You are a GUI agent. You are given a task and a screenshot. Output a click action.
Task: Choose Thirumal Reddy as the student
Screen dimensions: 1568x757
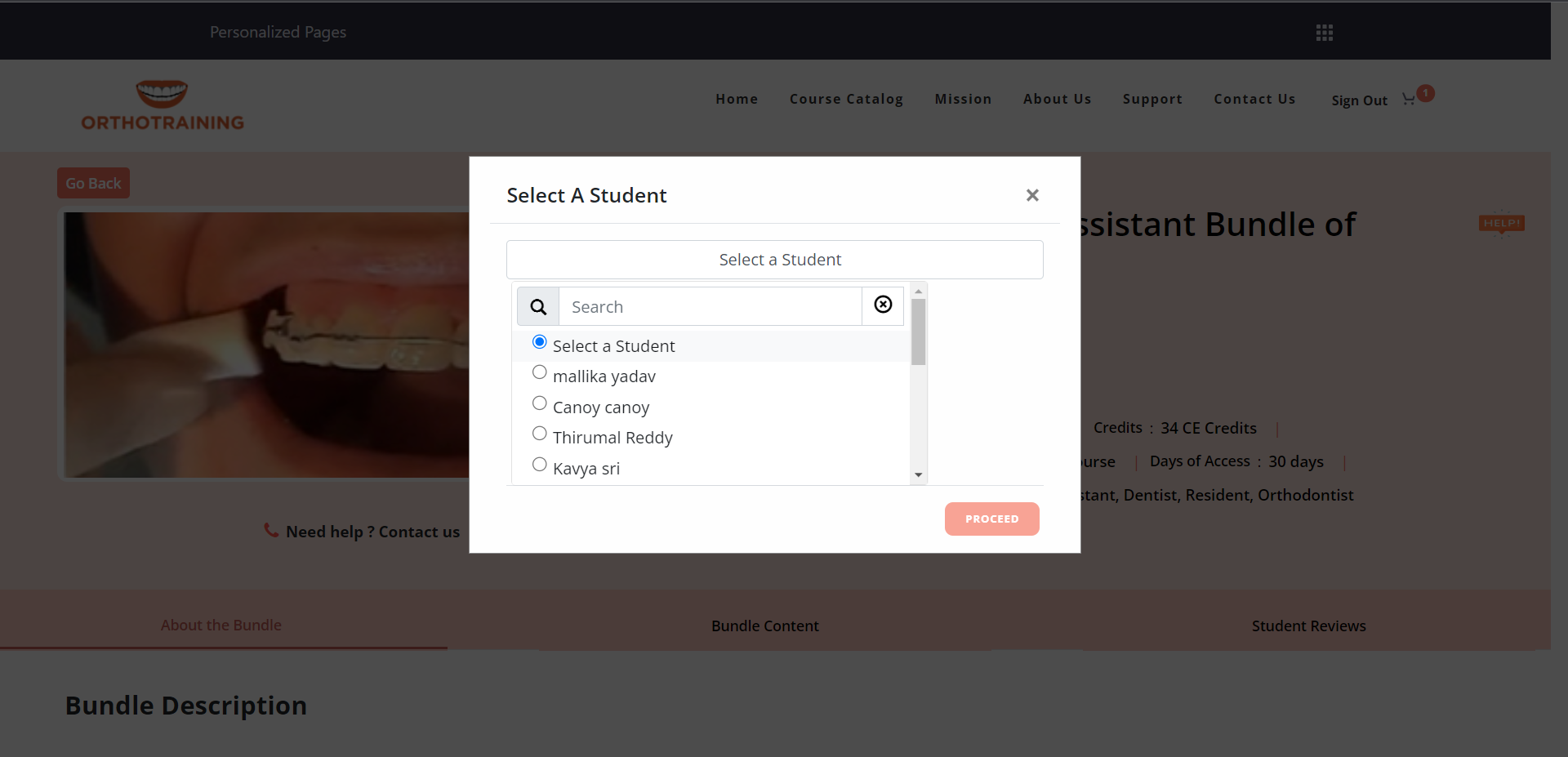(x=540, y=434)
